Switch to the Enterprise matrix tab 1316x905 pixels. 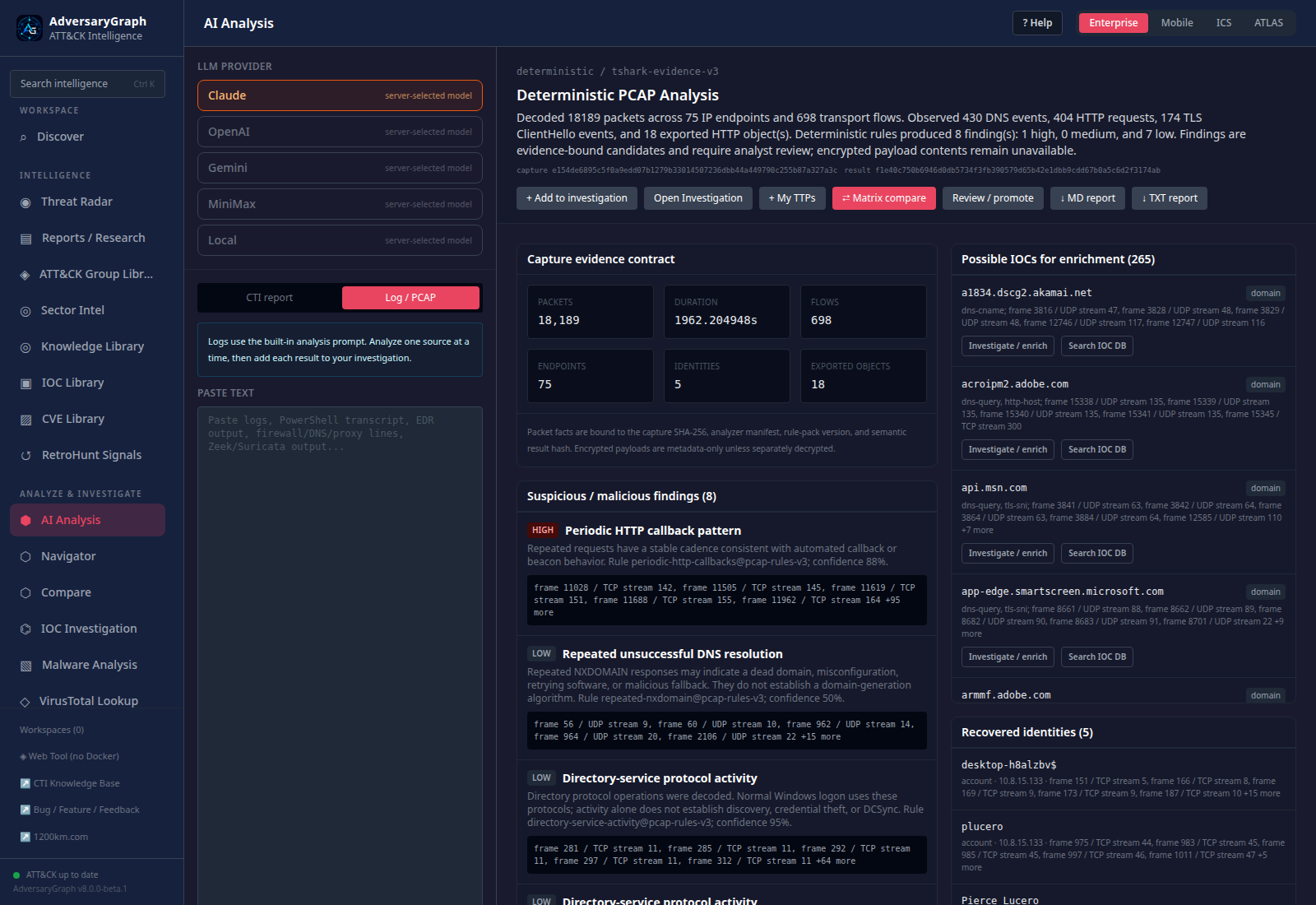[1114, 23]
